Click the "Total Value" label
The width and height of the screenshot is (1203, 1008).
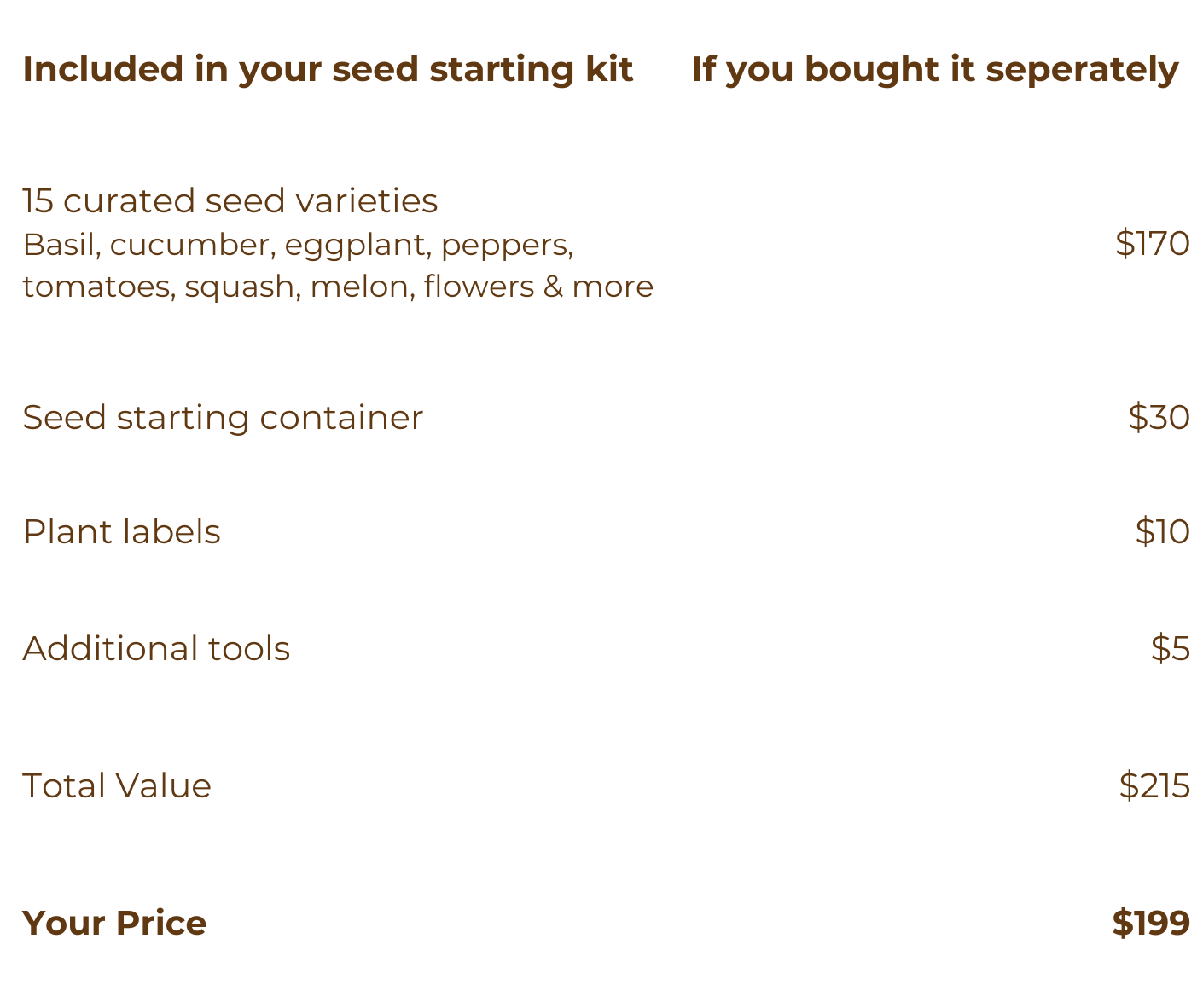(x=117, y=786)
